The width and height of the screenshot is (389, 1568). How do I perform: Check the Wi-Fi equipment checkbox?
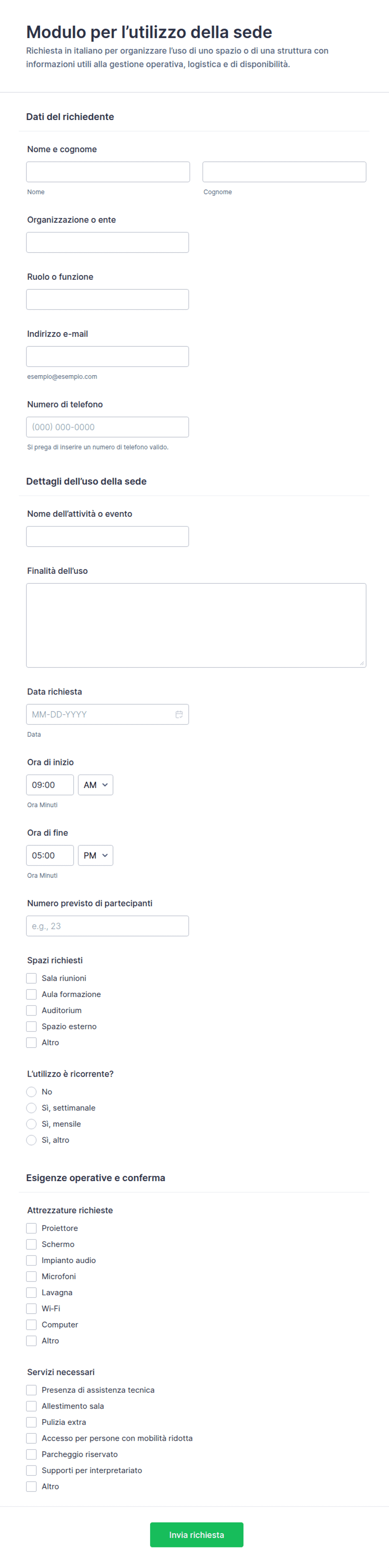tap(32, 1308)
